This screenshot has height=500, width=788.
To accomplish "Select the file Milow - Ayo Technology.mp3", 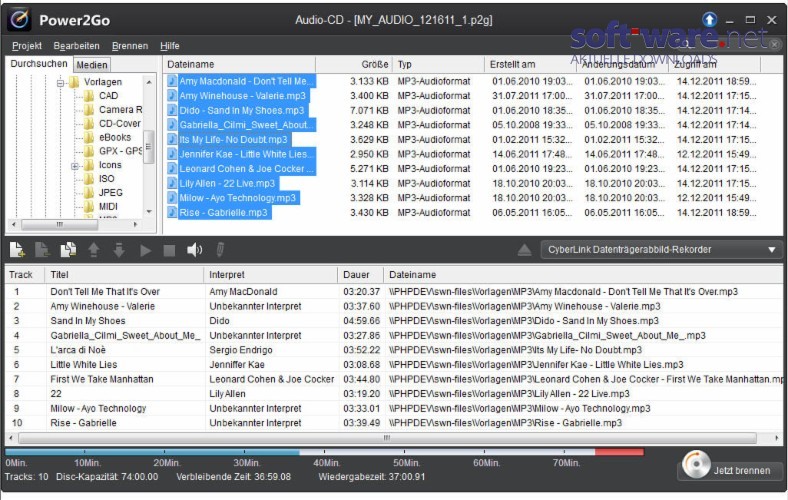I will 238,198.
